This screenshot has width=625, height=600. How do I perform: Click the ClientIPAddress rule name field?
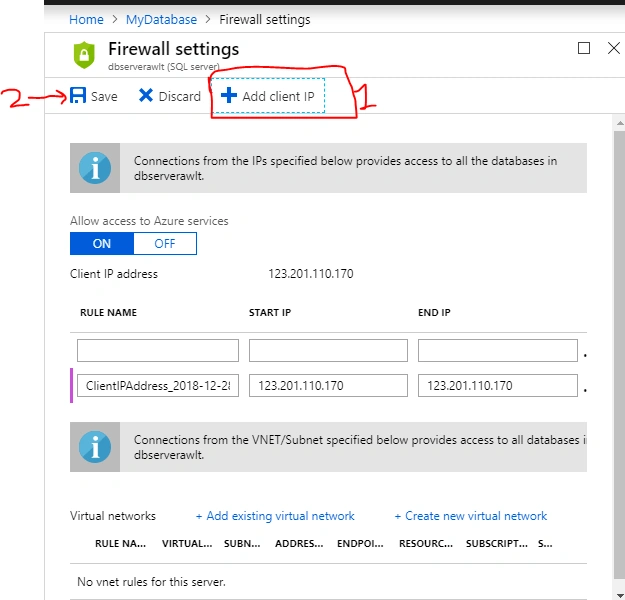click(x=158, y=386)
